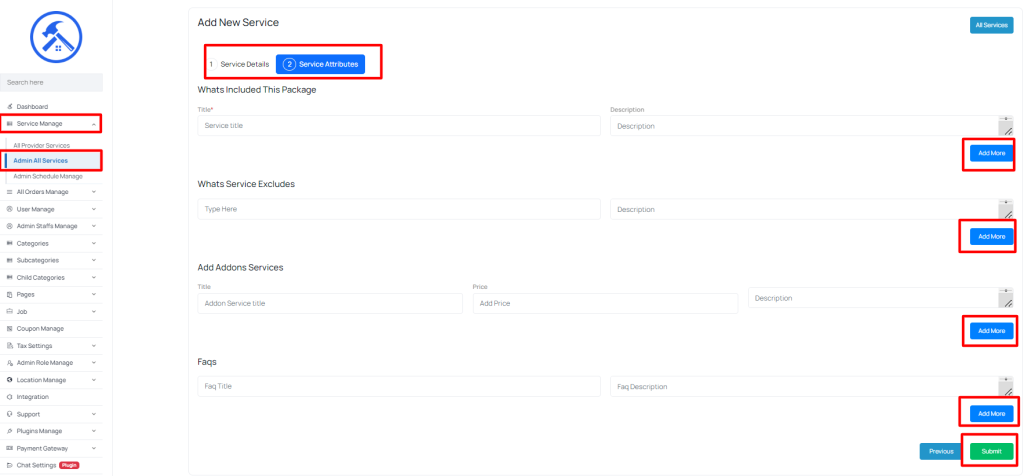This screenshot has height=476, width=1024.
Task: Collapse the Service Manage menu chevron
Action: click(94, 123)
